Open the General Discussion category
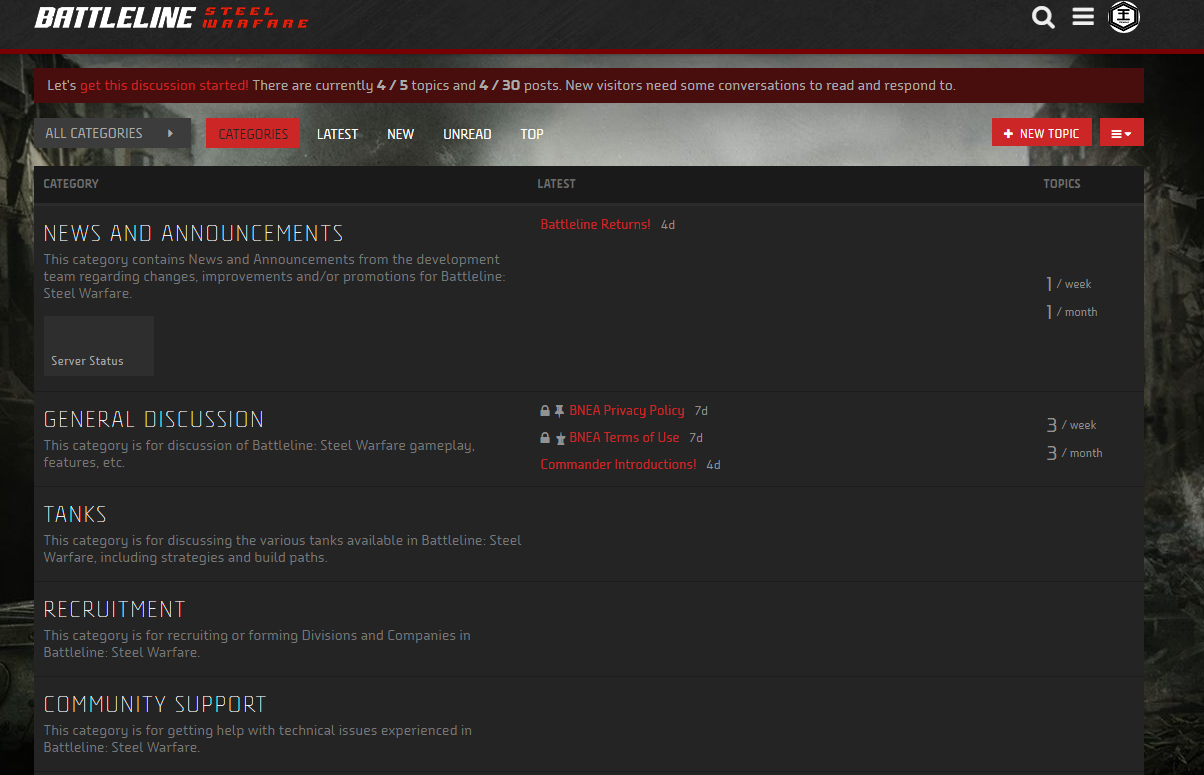The image size is (1204, 775). click(x=154, y=419)
